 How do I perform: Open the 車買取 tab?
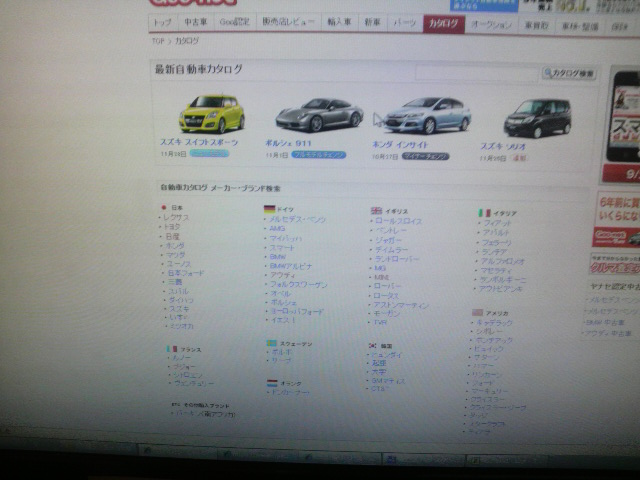point(536,25)
